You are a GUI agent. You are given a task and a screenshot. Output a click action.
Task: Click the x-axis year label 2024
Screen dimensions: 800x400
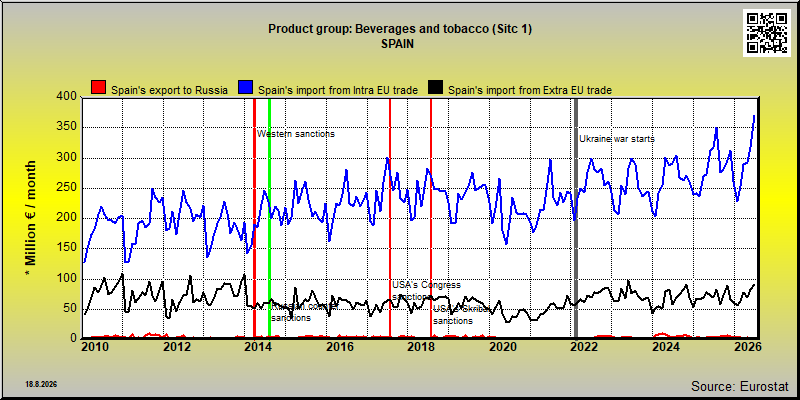click(x=666, y=347)
